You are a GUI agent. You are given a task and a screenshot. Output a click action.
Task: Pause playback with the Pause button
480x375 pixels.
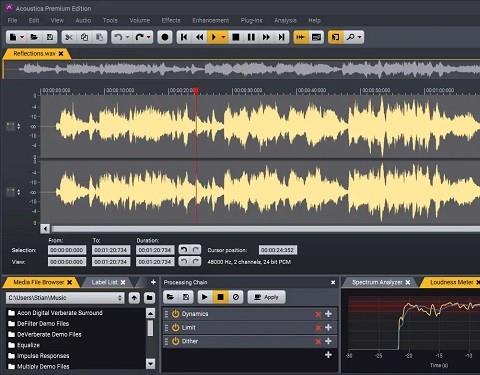251,37
